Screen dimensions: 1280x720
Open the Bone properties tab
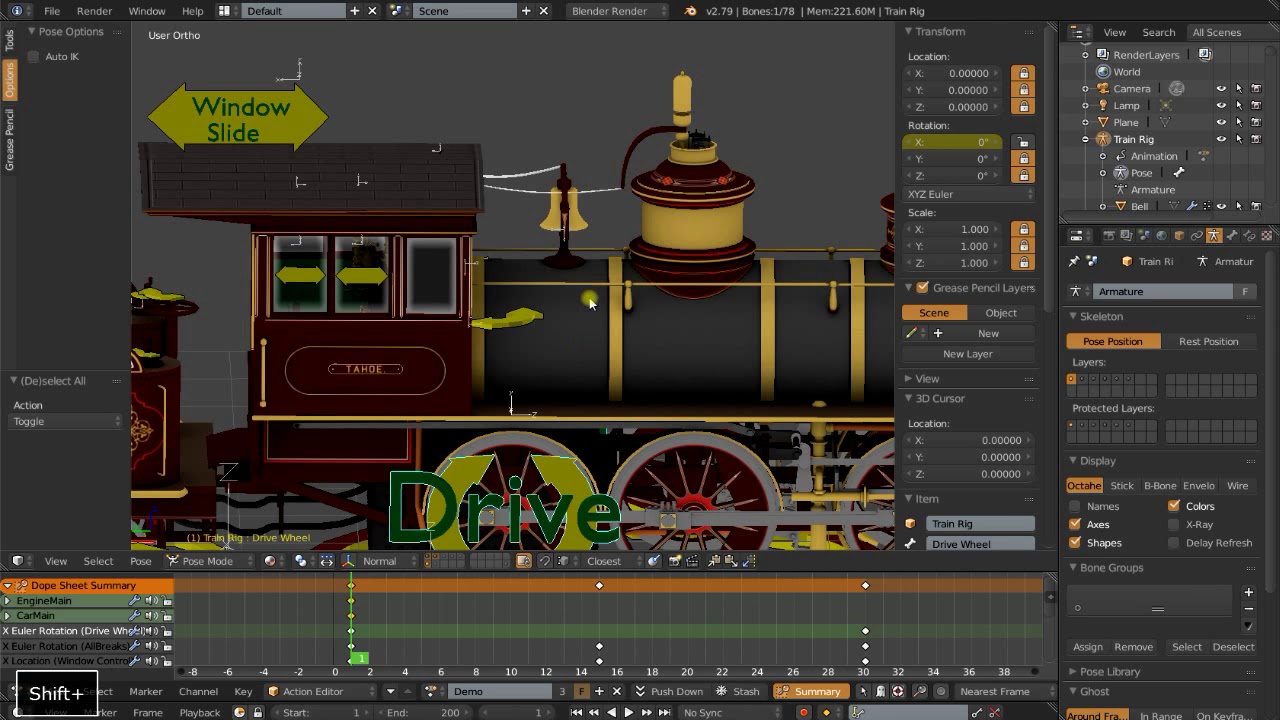coord(1231,235)
